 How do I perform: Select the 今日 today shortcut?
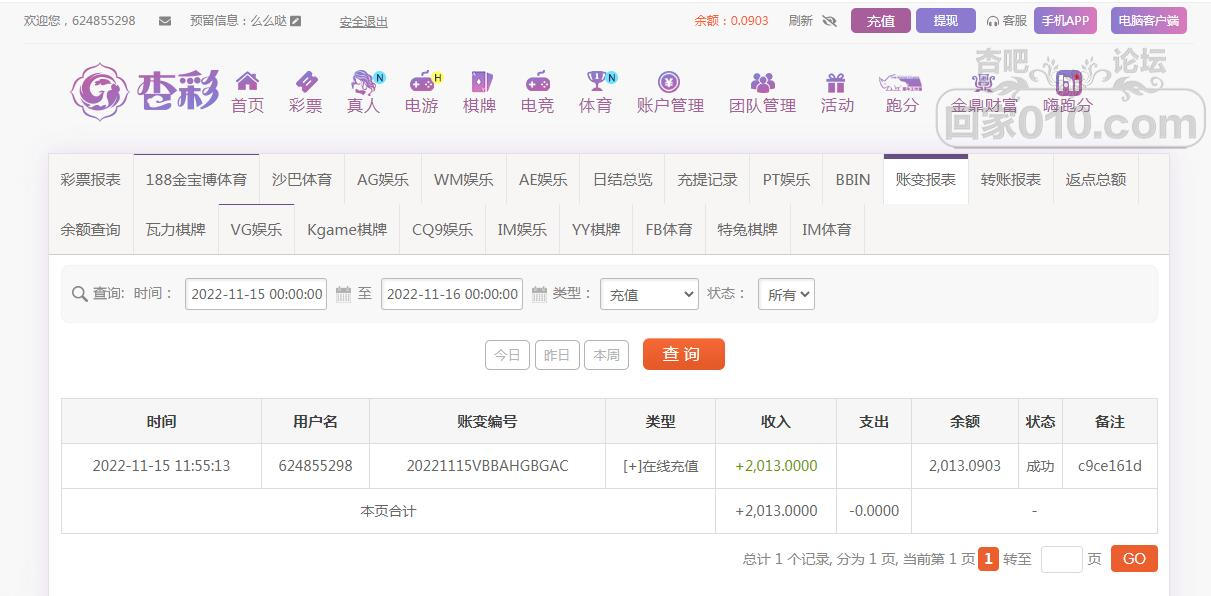click(x=507, y=354)
